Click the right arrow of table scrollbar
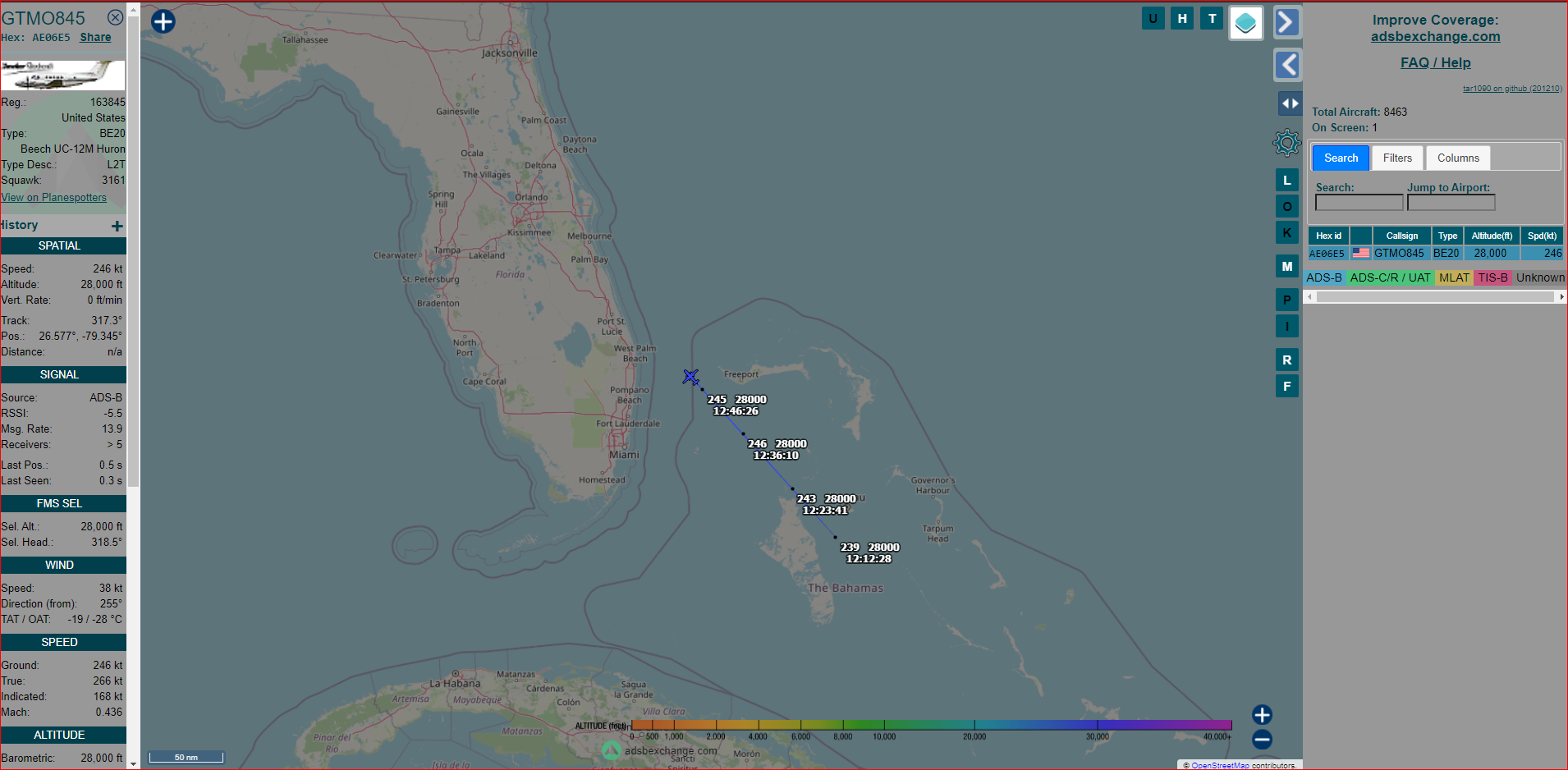The image size is (1568, 770). pos(1561,297)
